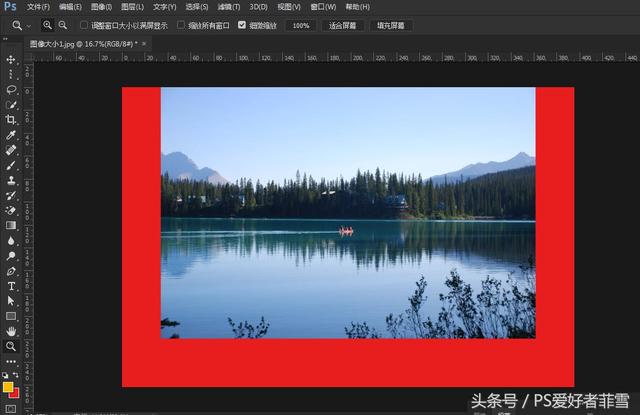Select the Brush tool
The width and height of the screenshot is (640, 415).
point(11,165)
